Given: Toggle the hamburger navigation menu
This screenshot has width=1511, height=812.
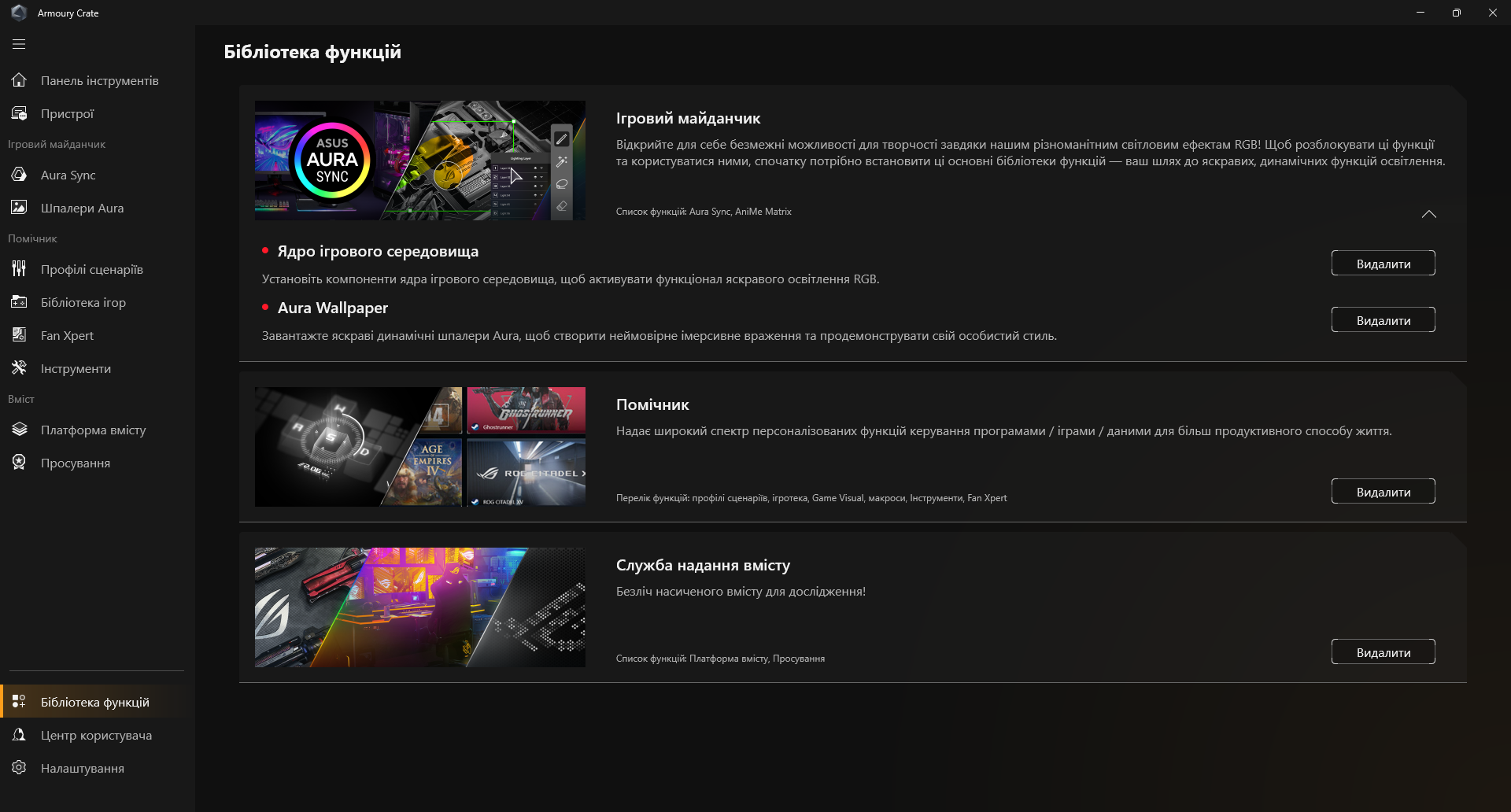Looking at the screenshot, I should point(19,45).
